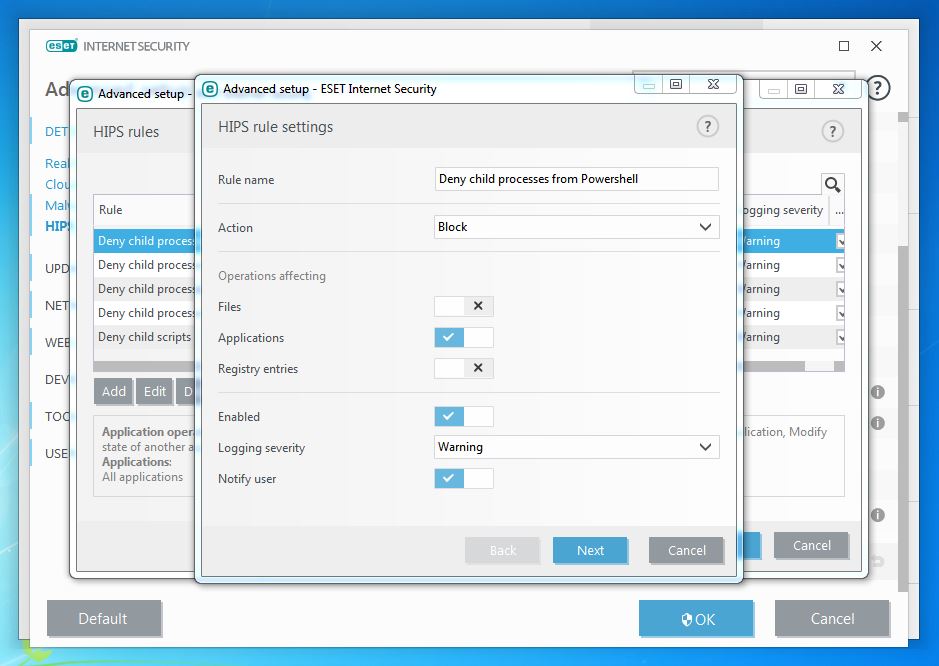The image size is (939, 666).
Task: Open Logging severity dropdown showing Warning
Action: [577, 447]
